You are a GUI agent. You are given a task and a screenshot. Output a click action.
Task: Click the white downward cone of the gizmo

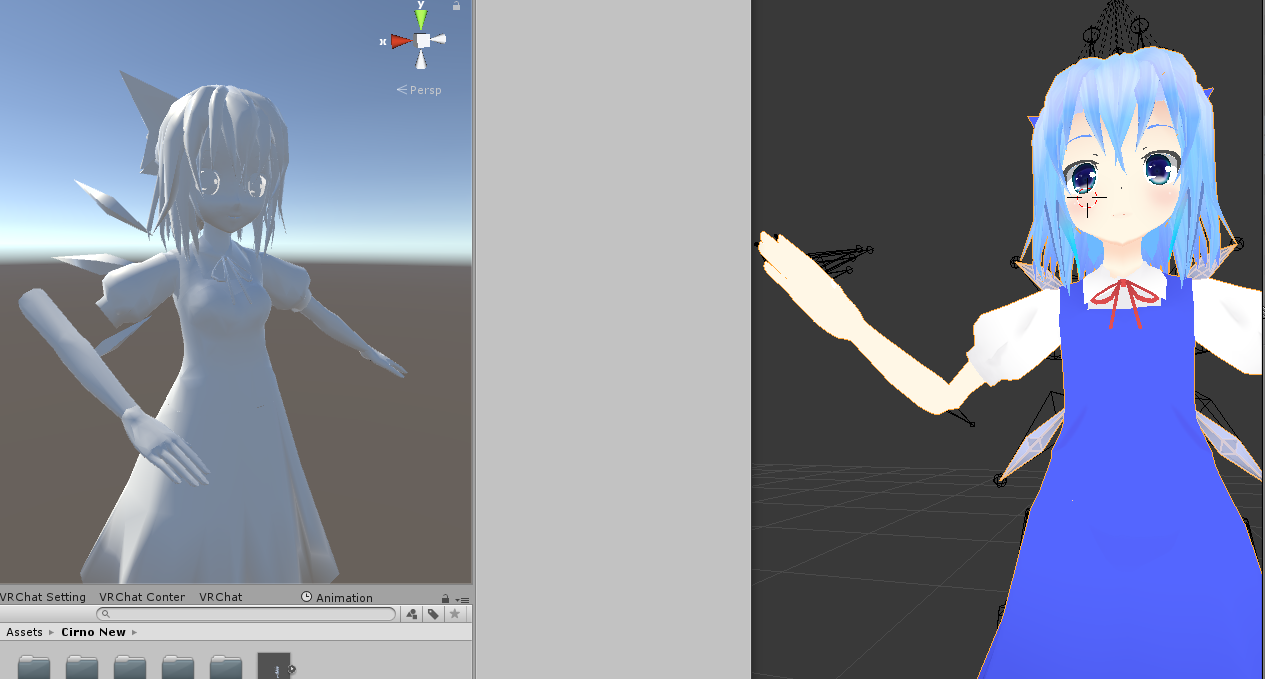pos(421,60)
